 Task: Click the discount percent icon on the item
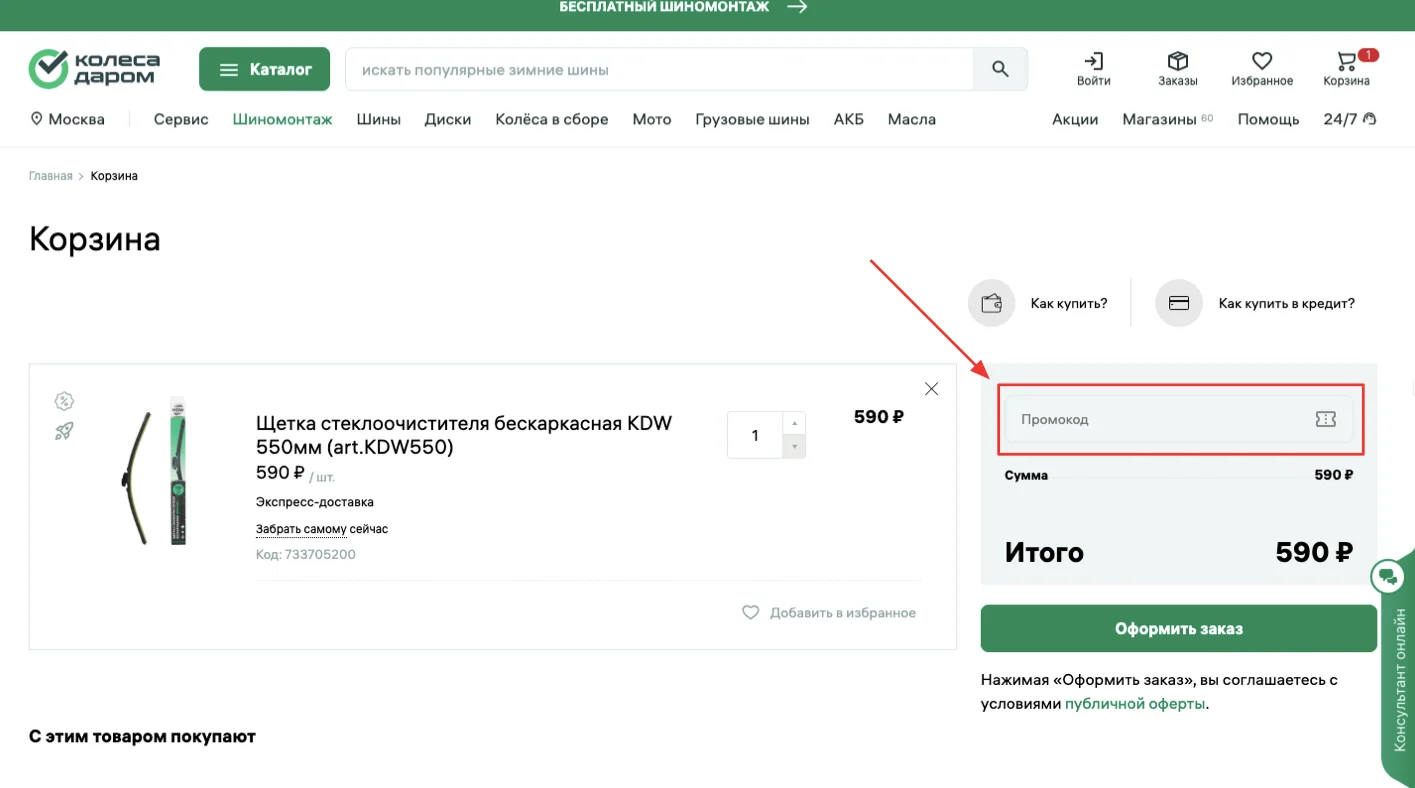(64, 400)
